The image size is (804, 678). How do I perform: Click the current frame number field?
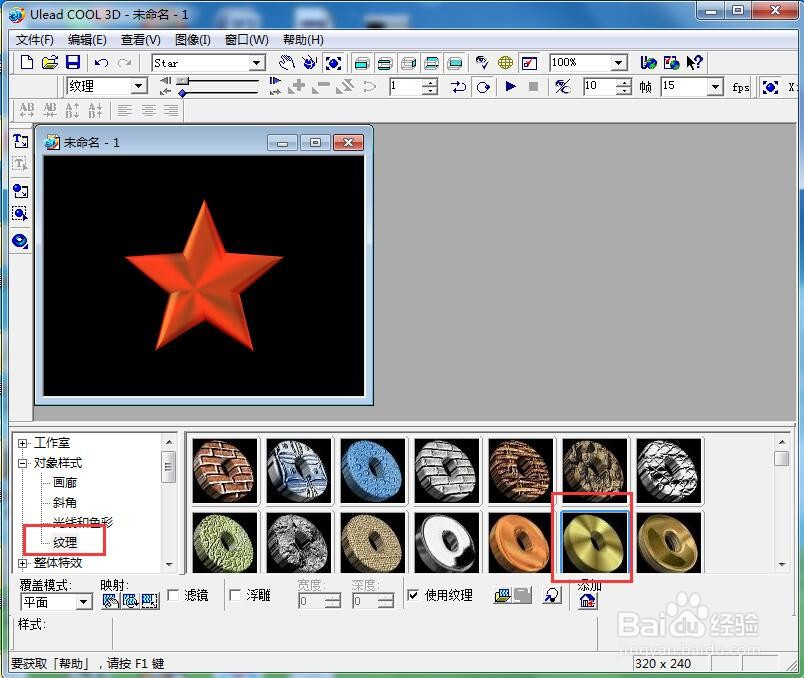click(406, 86)
